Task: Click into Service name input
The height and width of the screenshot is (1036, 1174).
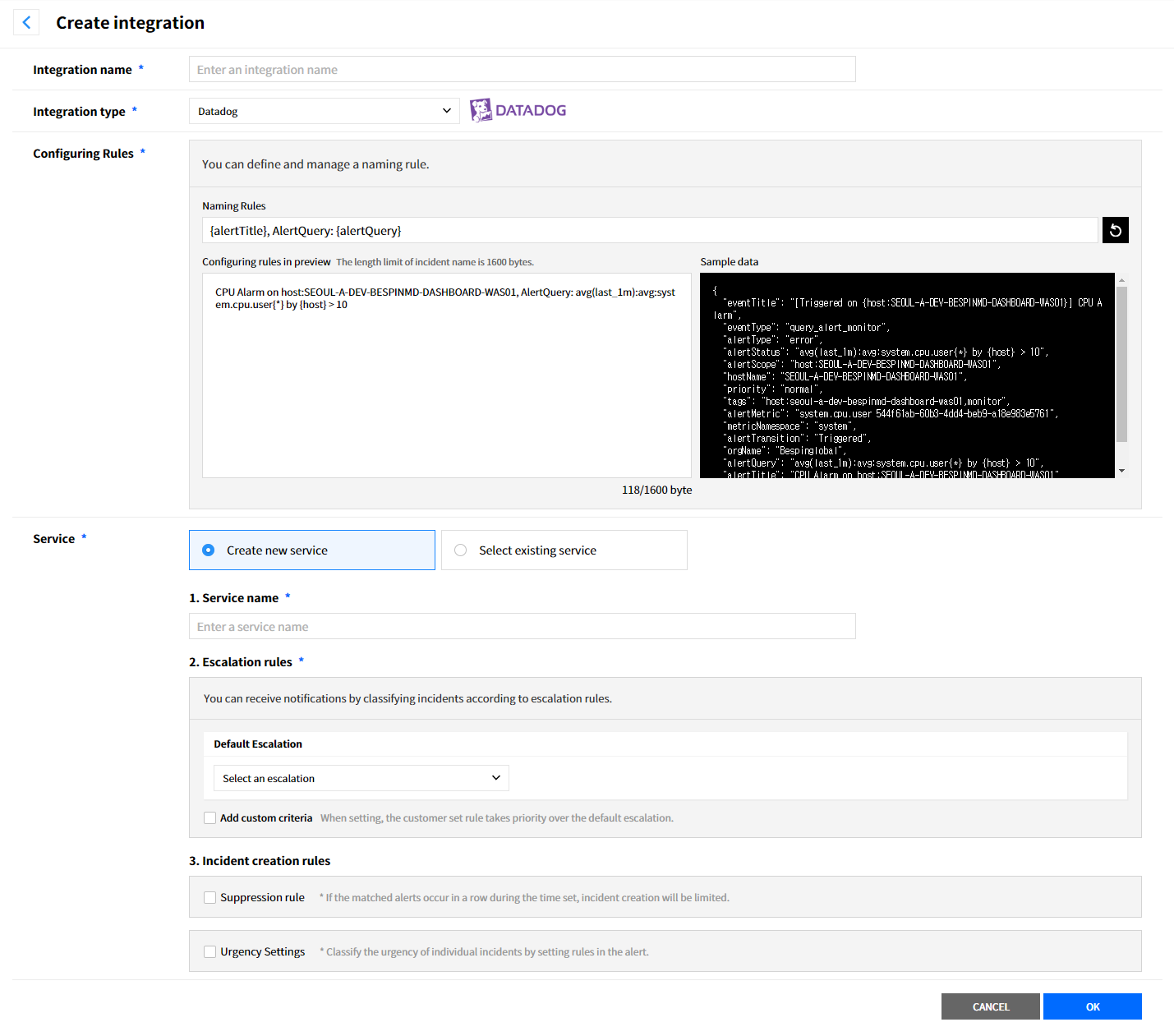Action: coord(522,626)
